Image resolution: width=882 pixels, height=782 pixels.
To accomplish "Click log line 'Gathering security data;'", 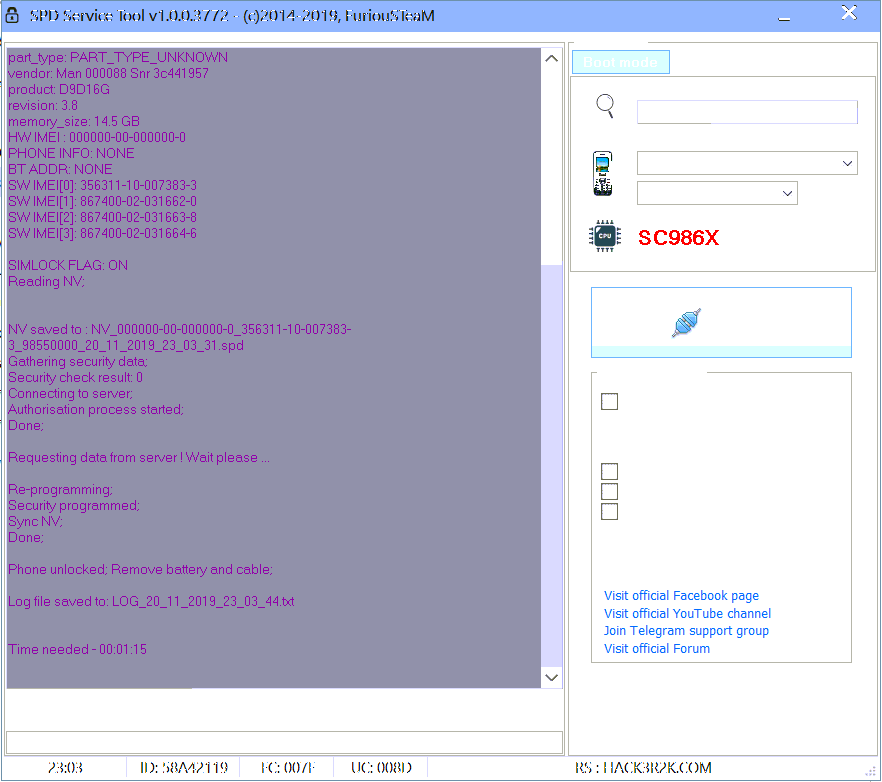I will tap(78, 362).
